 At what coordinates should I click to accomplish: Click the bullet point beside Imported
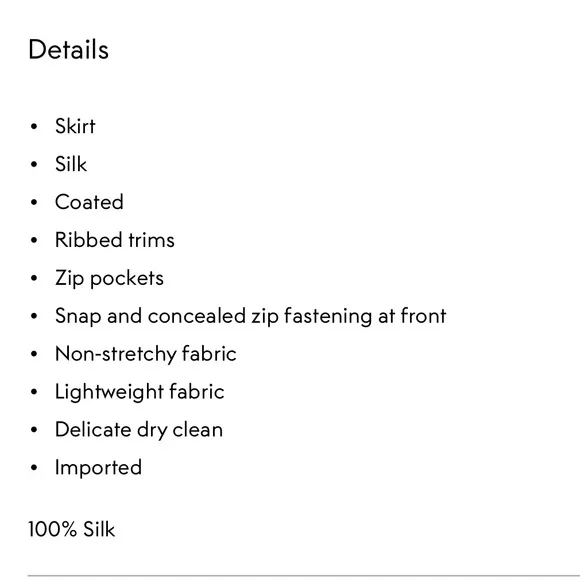pyautogui.click(x=34, y=468)
